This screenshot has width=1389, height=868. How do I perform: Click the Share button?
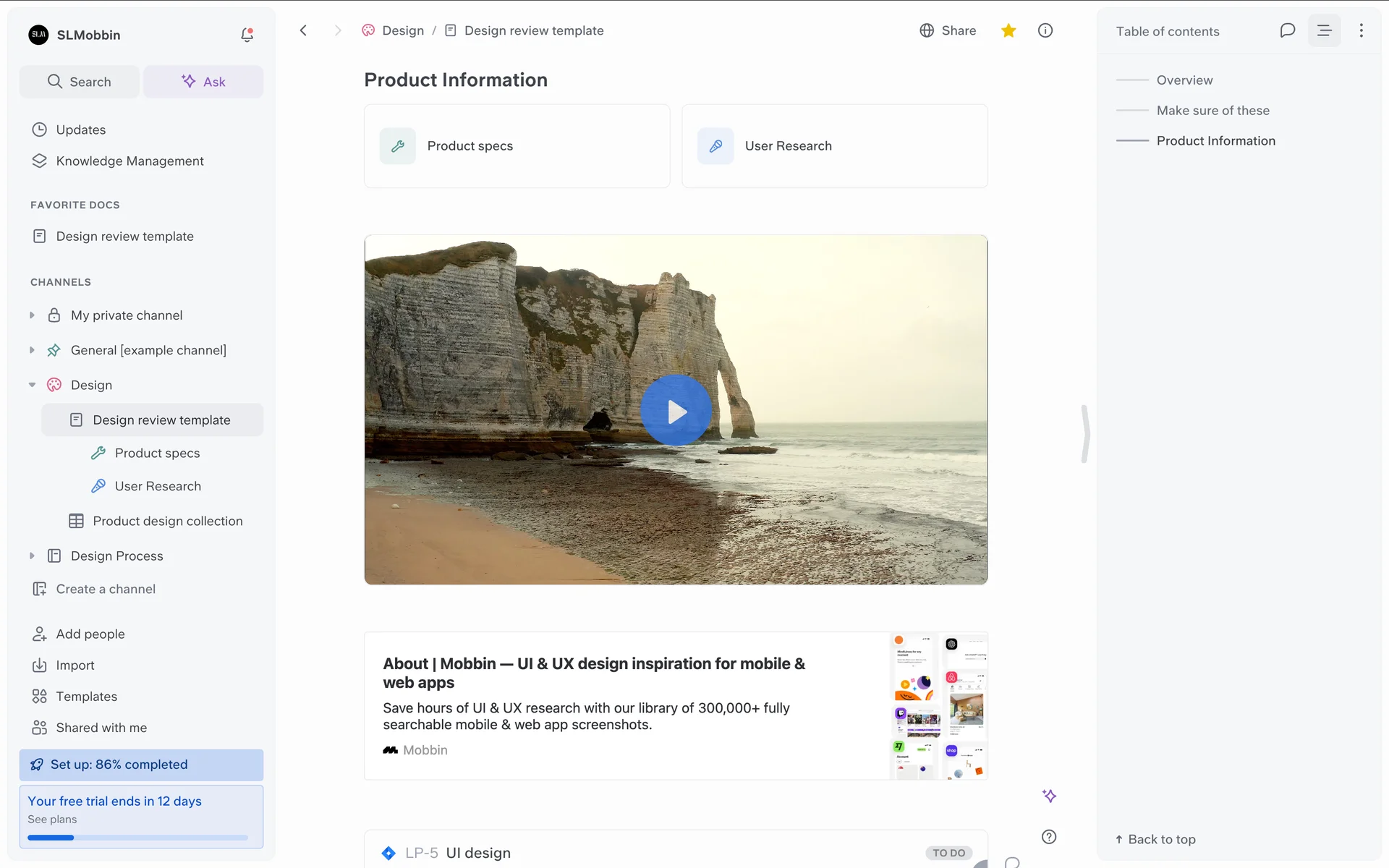(x=948, y=30)
